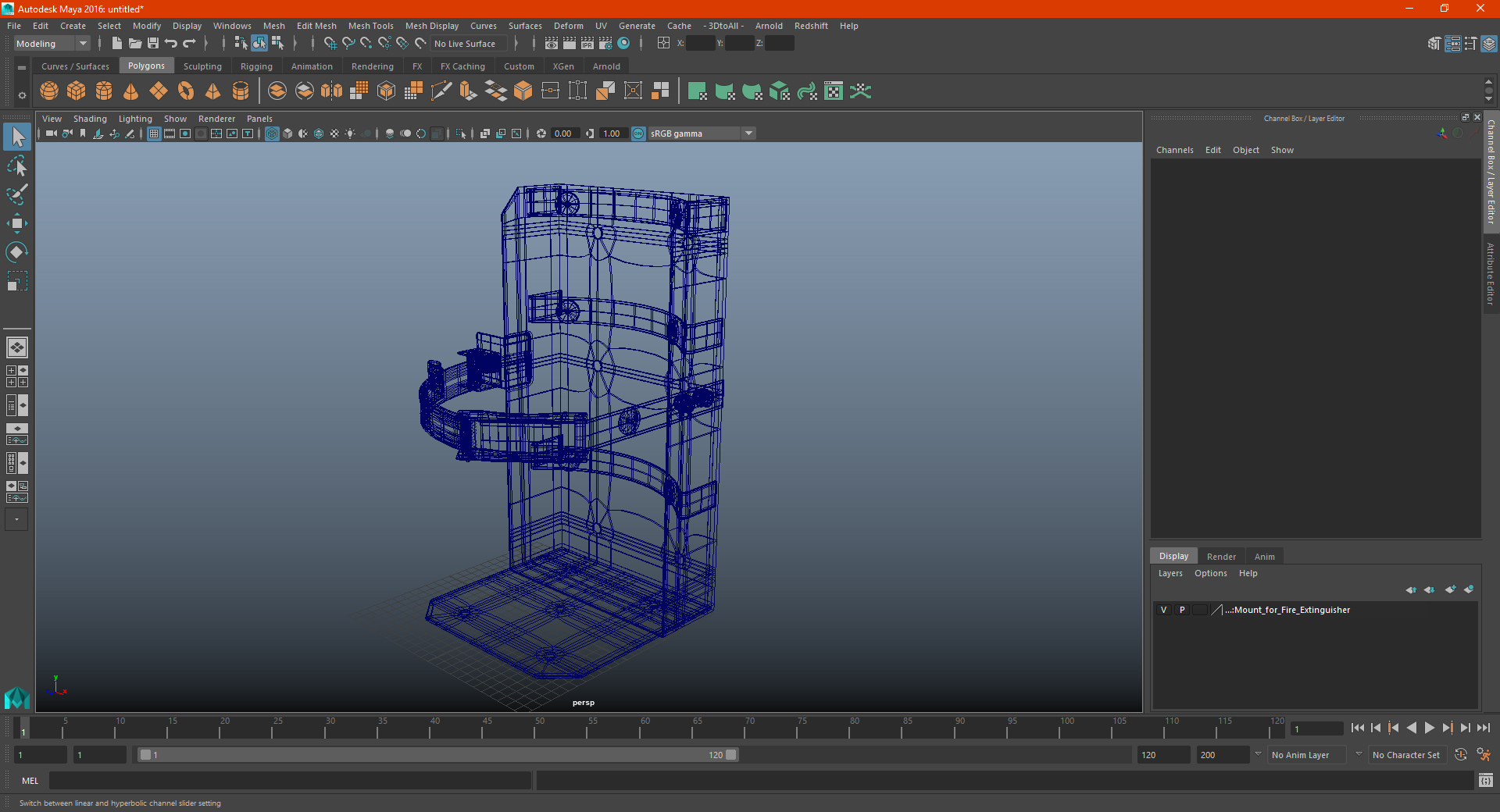Expand the shelf scroll down arrow

[1488, 100]
